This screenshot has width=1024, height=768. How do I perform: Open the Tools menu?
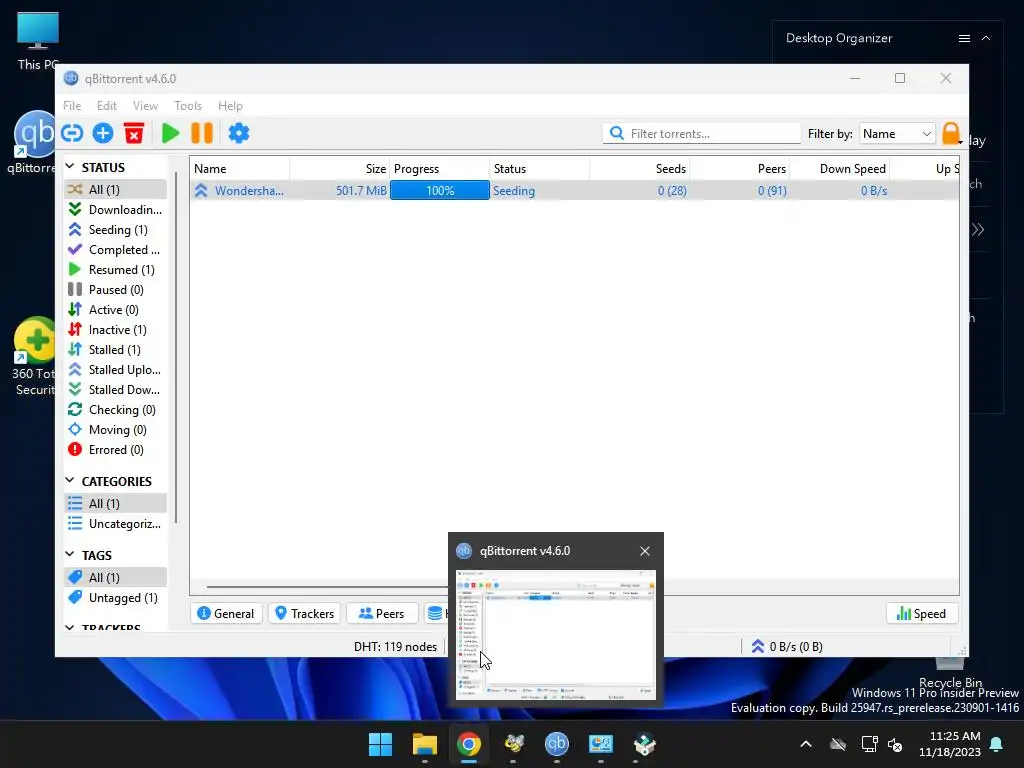pos(187,106)
